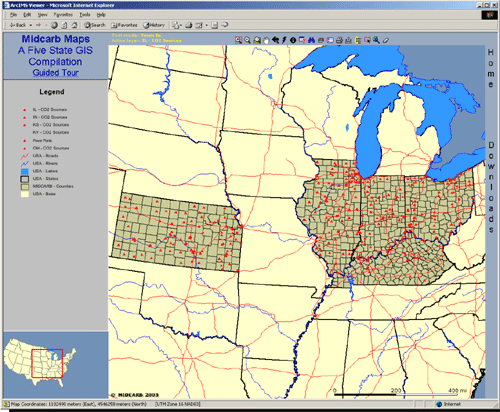Click the vertical Downloads link
The height and width of the screenshot is (412, 500).
coord(491,187)
